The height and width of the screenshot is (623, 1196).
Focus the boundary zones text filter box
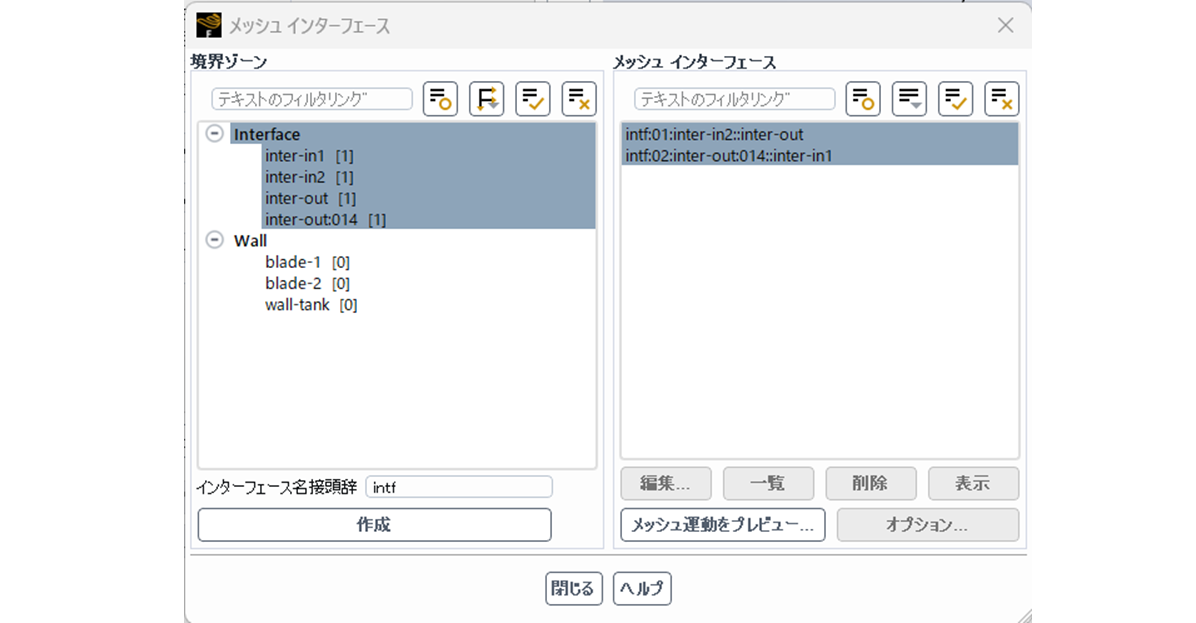(x=312, y=99)
